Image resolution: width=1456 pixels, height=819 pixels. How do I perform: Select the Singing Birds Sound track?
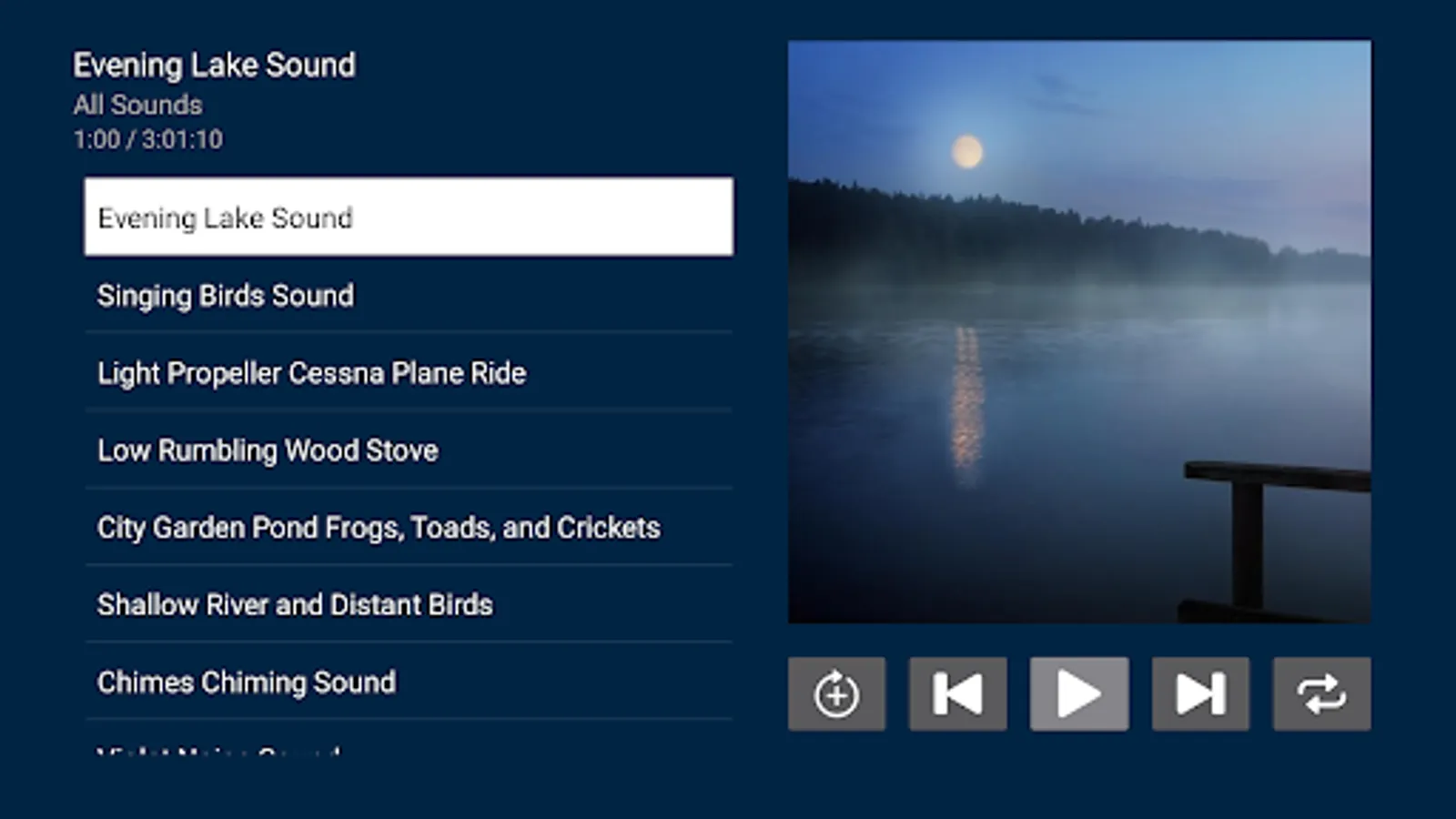(x=225, y=295)
